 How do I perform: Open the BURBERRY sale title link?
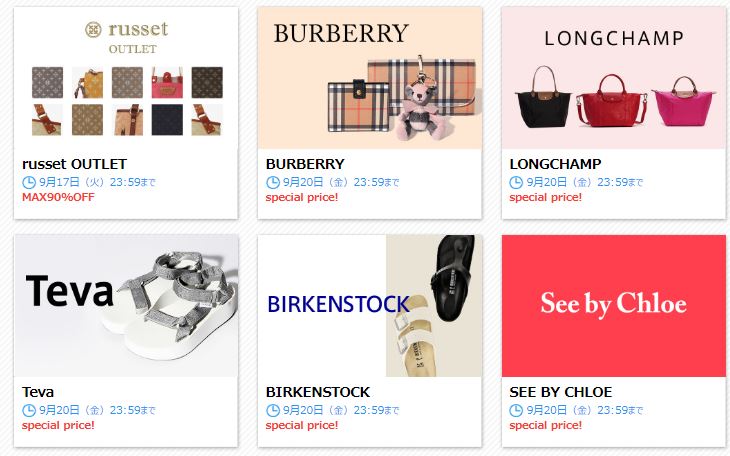(x=305, y=164)
